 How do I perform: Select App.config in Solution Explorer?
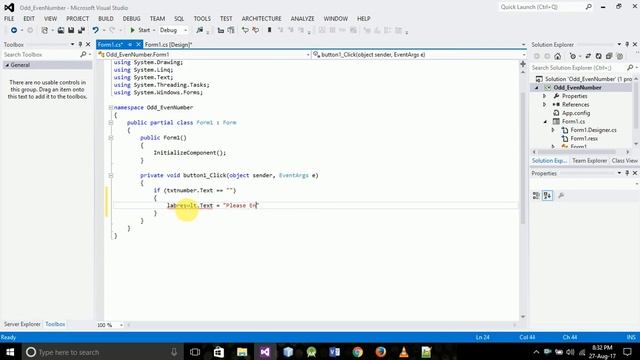576,113
